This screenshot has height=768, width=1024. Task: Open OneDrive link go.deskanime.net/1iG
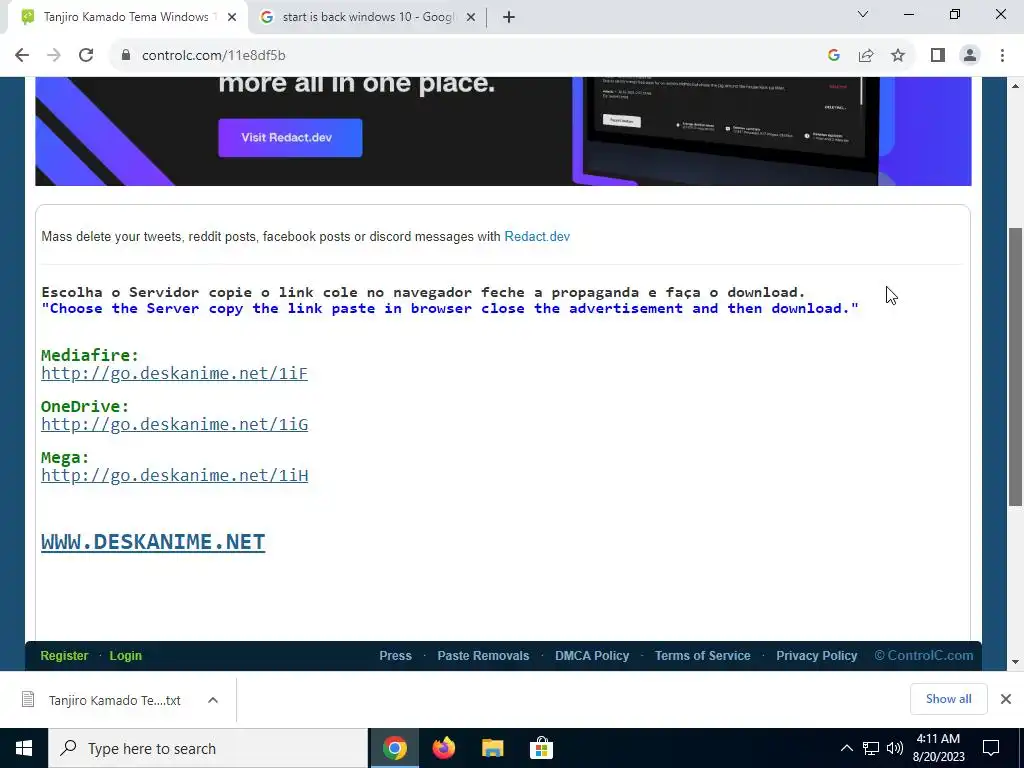pyautogui.click(x=174, y=424)
